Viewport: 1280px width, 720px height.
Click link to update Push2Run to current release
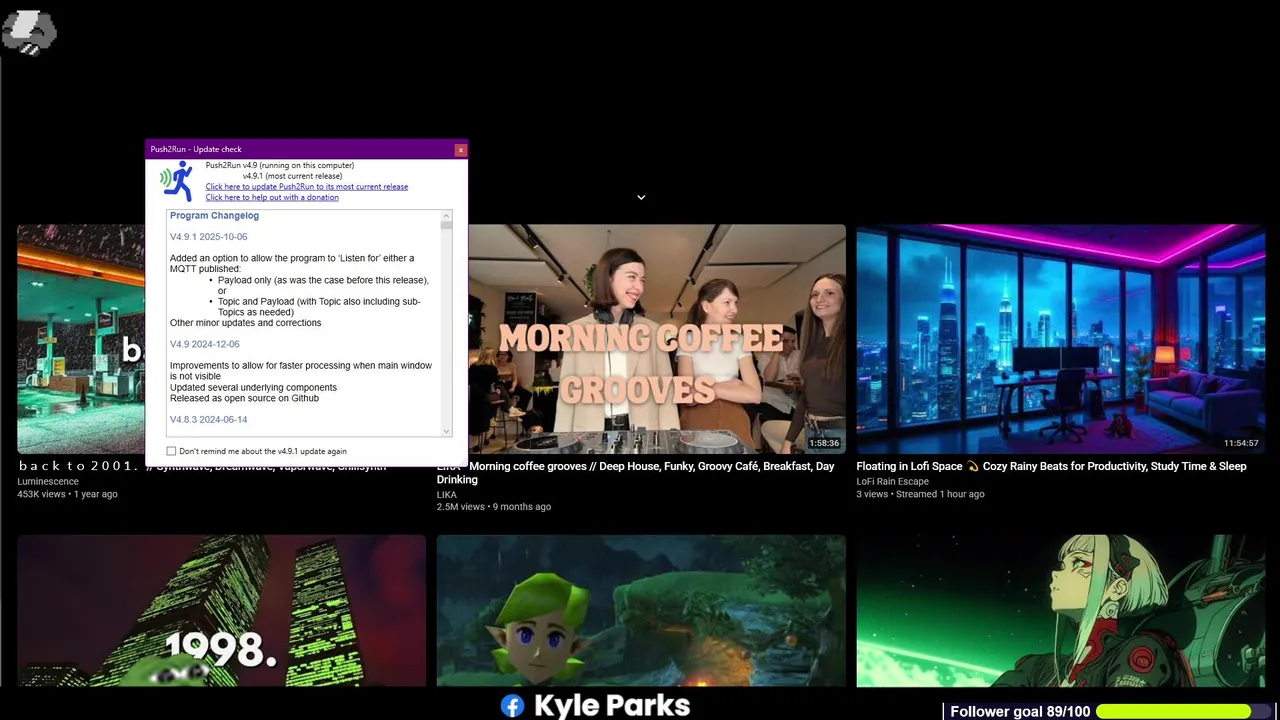pos(307,187)
